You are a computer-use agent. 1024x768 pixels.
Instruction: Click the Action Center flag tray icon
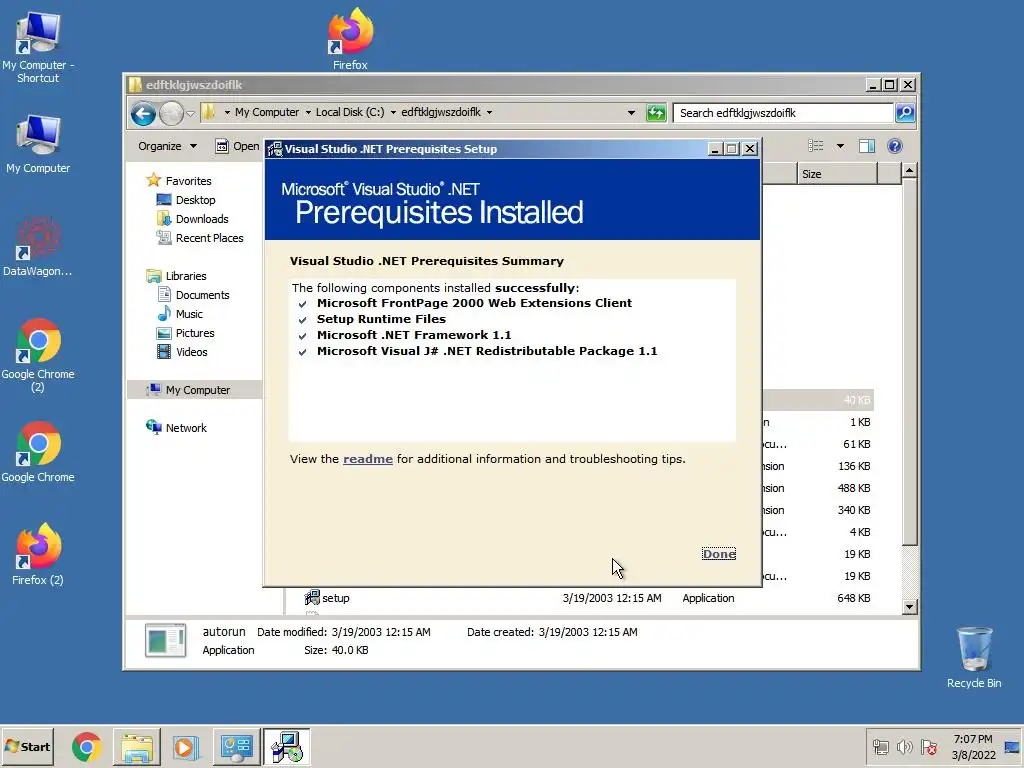(x=929, y=747)
